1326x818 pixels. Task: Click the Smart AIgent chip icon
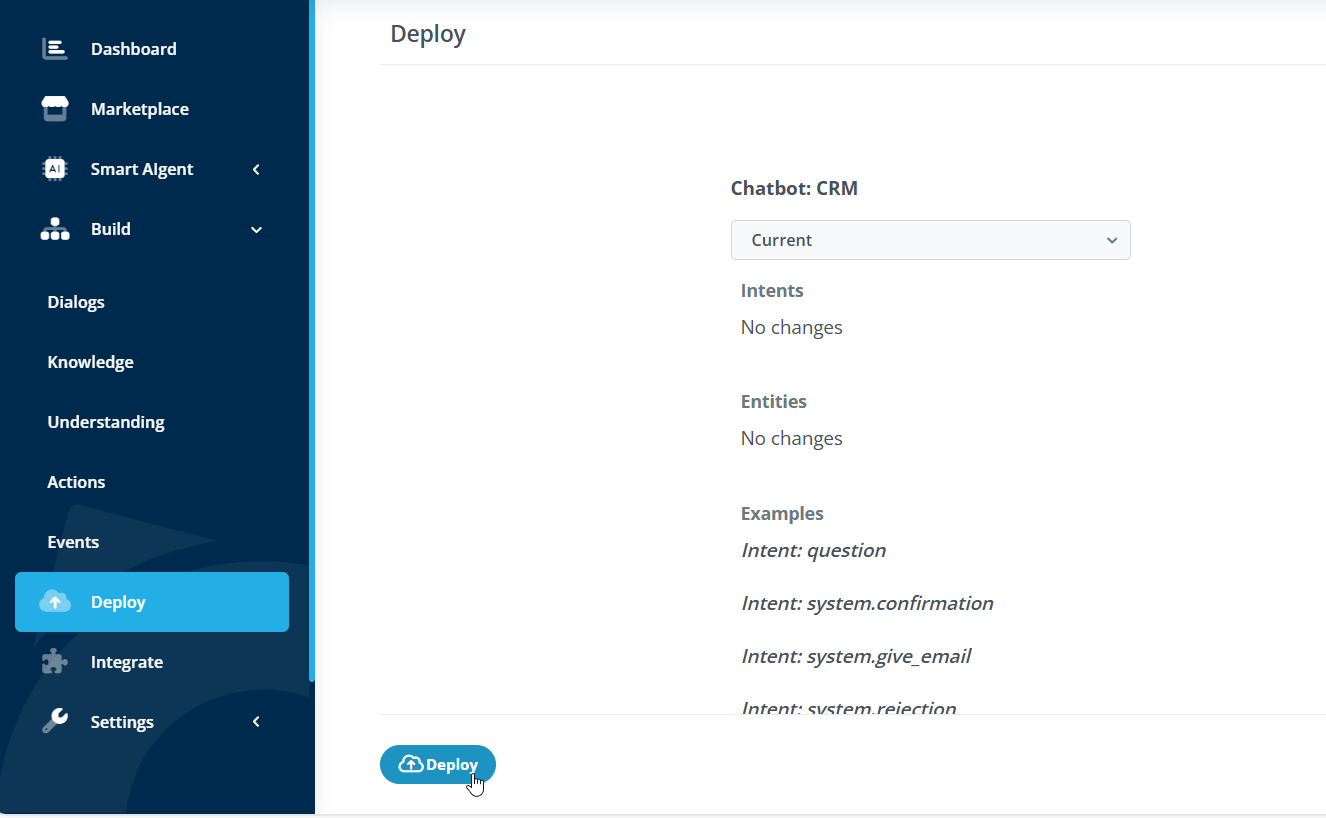tap(55, 169)
